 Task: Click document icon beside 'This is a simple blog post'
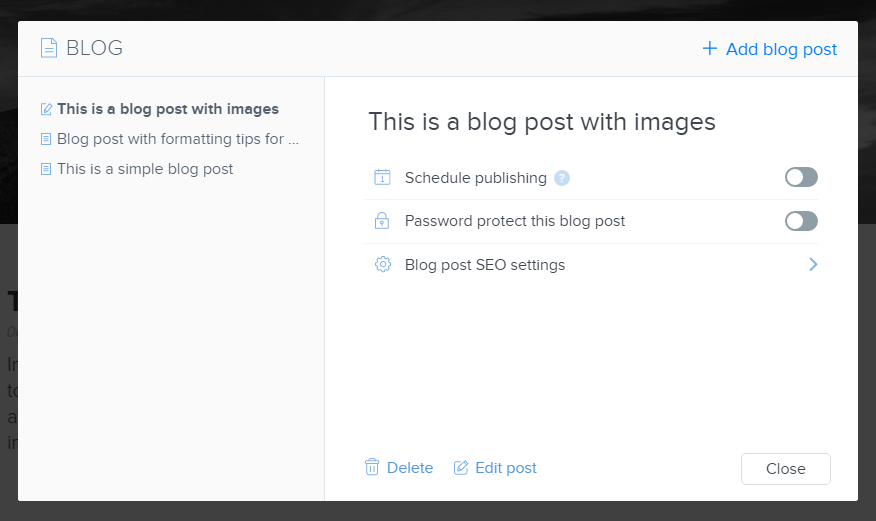[46, 169]
